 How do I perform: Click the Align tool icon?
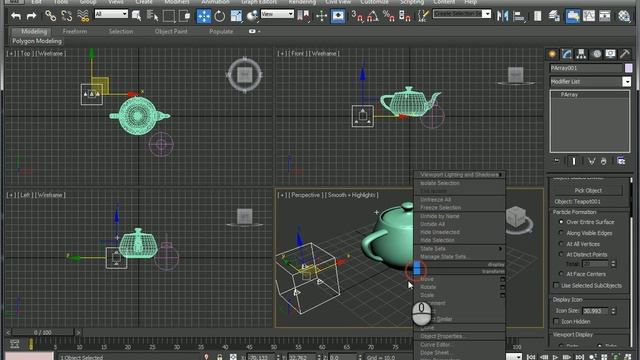pyautogui.click(x=519, y=16)
